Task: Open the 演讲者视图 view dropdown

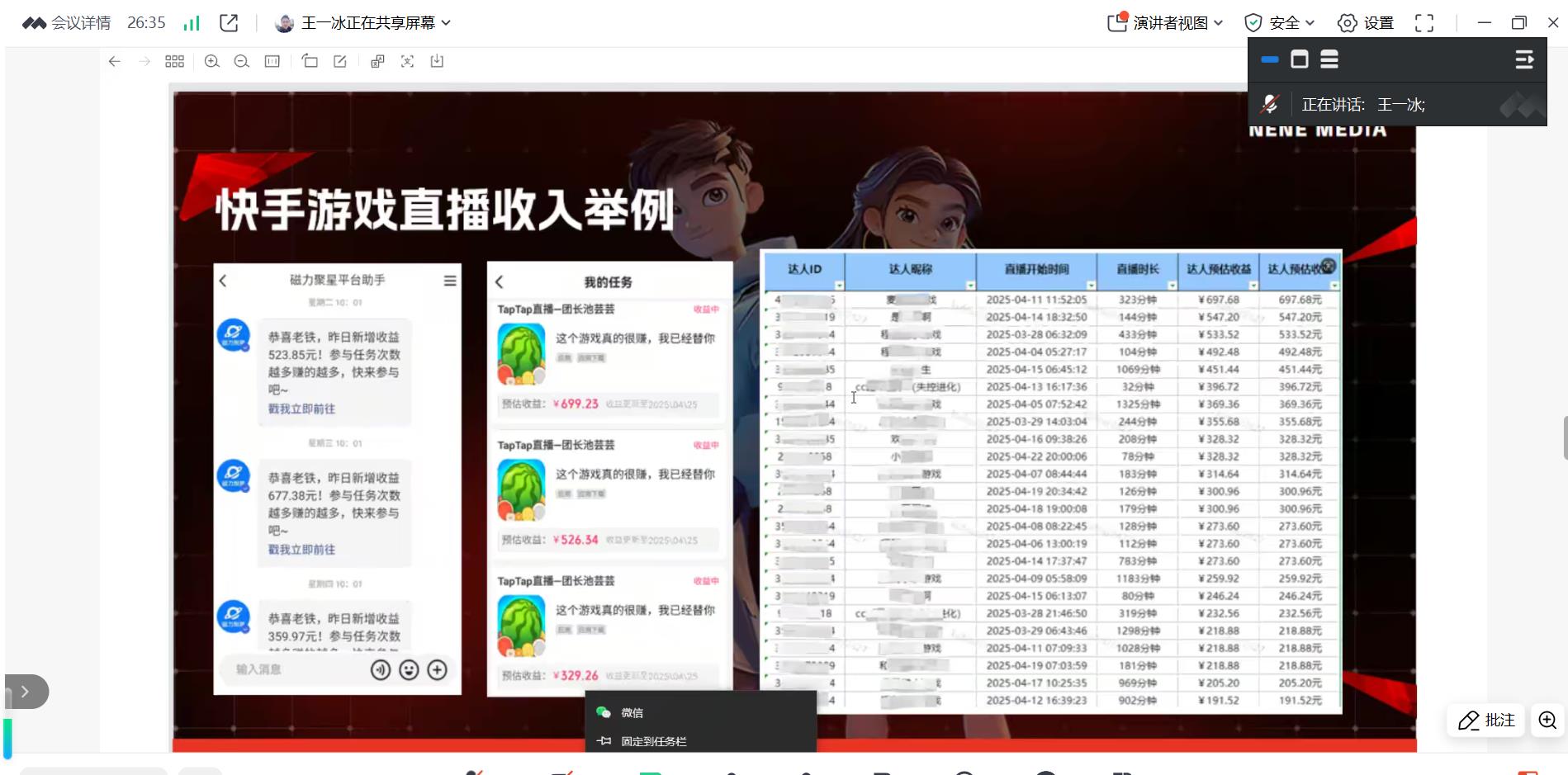Action: [x=1165, y=23]
